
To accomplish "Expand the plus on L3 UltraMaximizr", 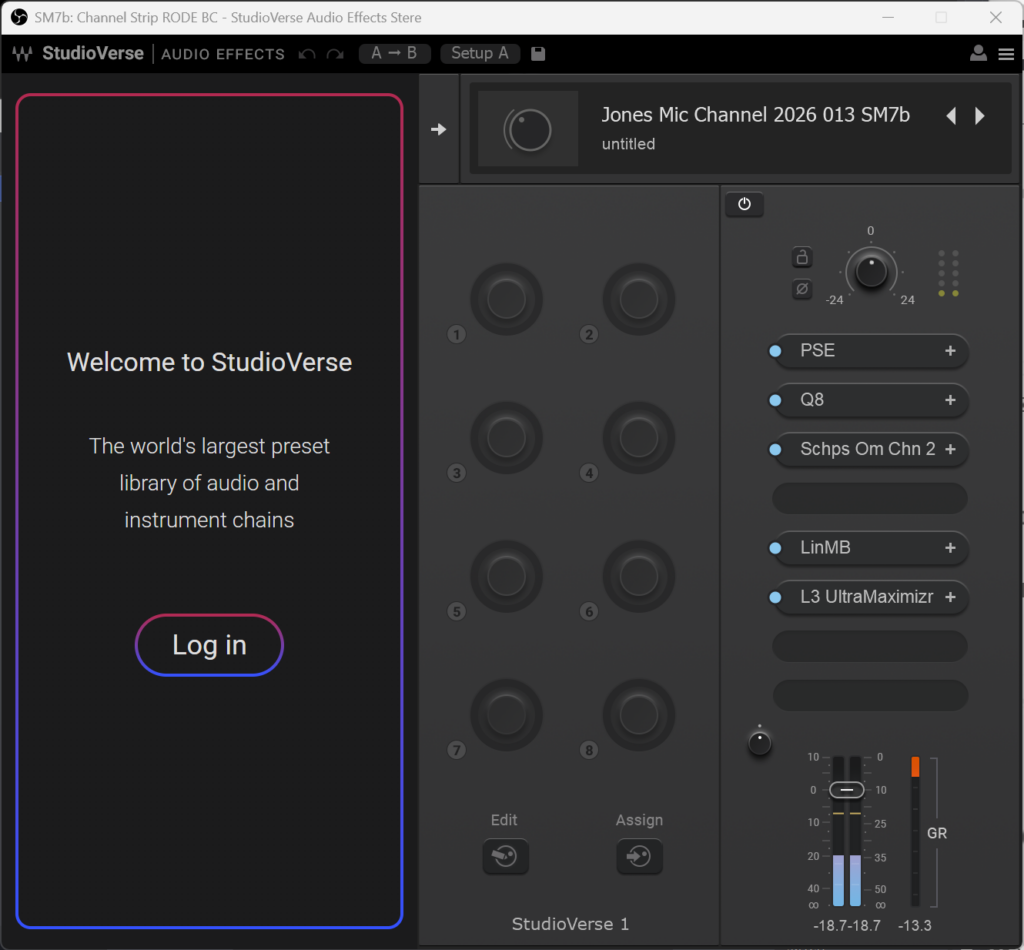I will 950,597.
